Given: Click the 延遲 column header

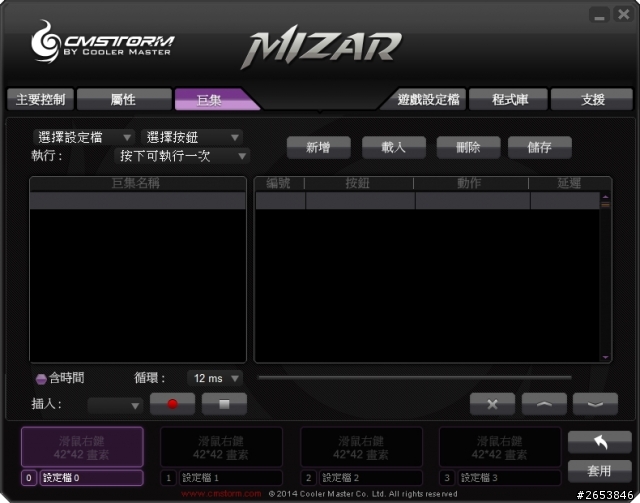Looking at the screenshot, I should (569, 183).
